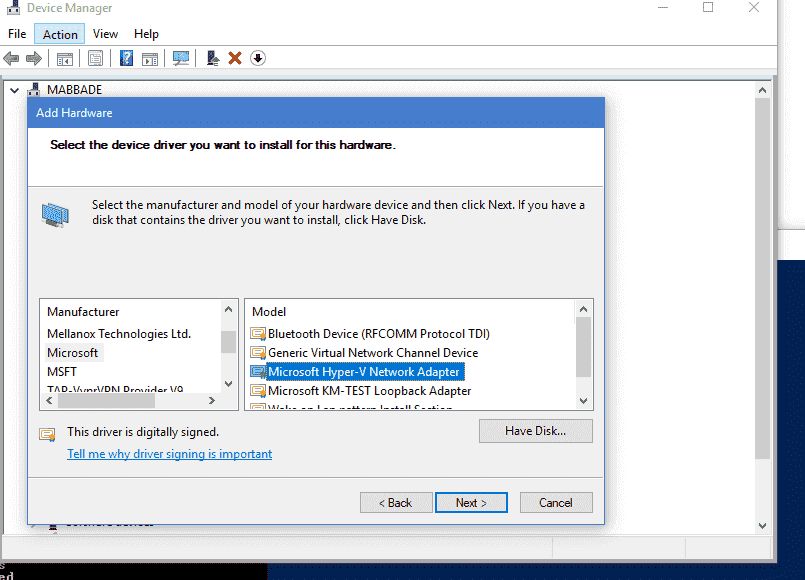Click the Have Disk button

coord(535,431)
